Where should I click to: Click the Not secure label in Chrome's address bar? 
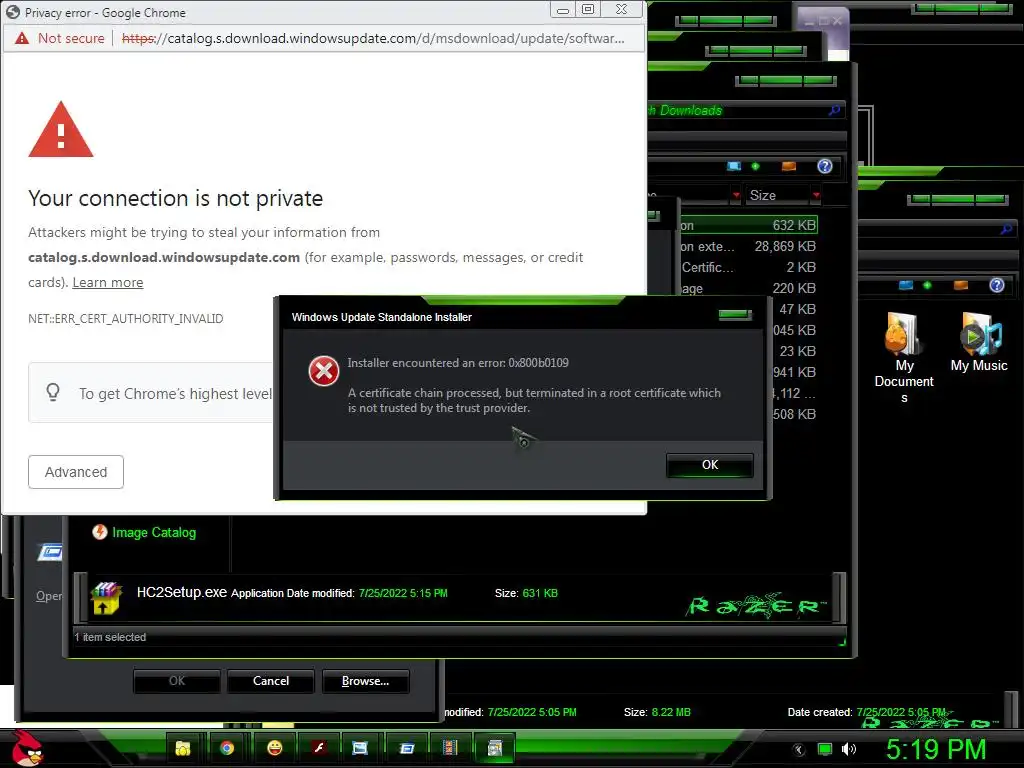pyautogui.click(x=71, y=39)
